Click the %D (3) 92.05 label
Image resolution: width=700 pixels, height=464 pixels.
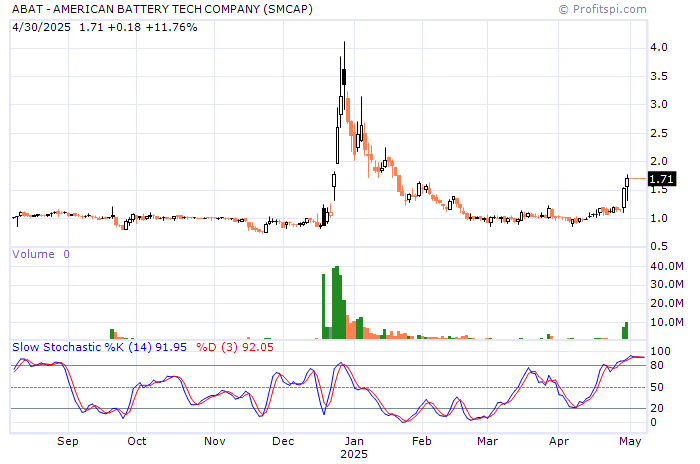[235, 347]
